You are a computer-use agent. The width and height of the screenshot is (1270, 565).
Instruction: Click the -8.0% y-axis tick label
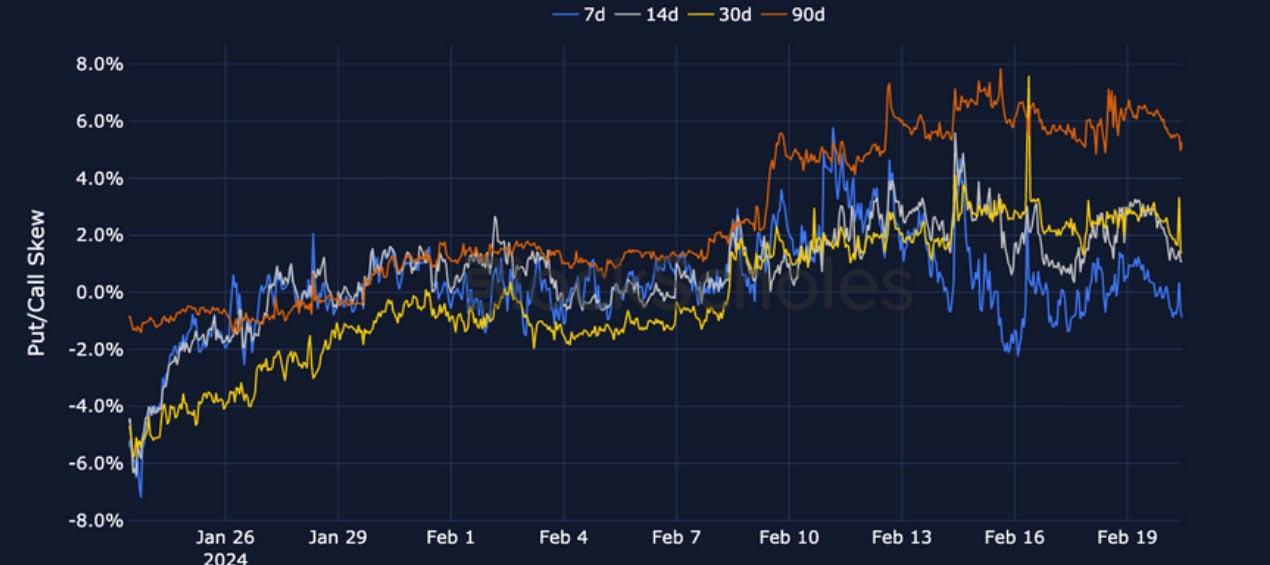pos(96,521)
